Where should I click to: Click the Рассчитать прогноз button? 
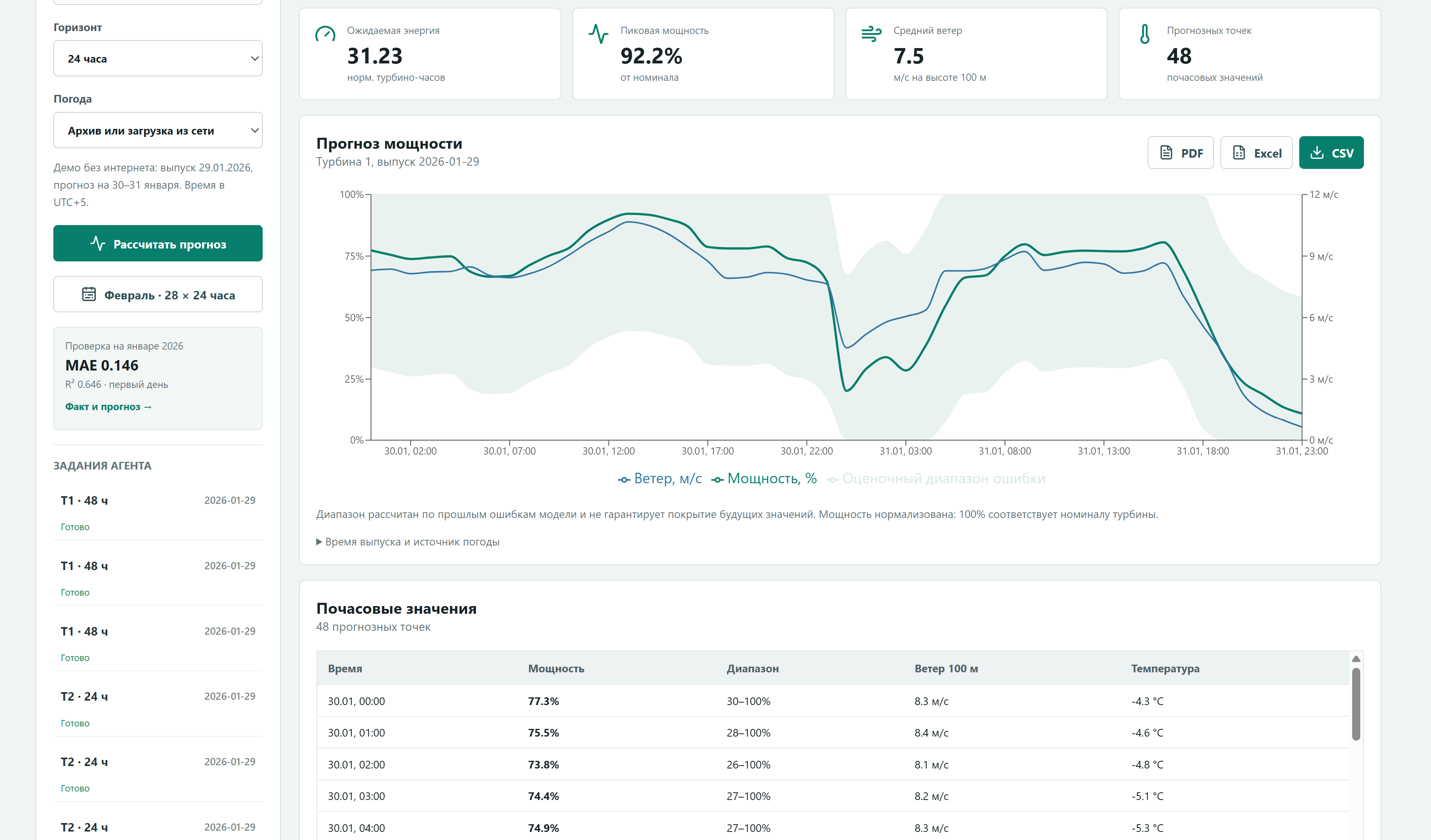(158, 244)
